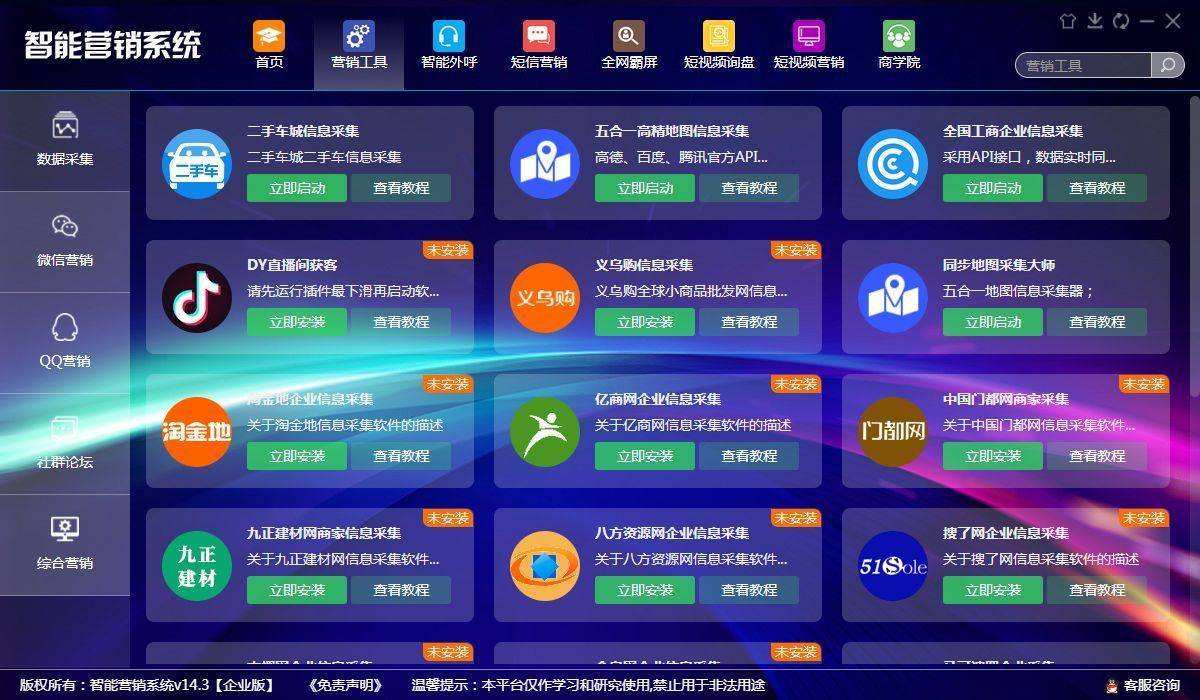Click the 九正建材 green icon
Screen dimensions: 1200x700
pyautogui.click(x=197, y=566)
